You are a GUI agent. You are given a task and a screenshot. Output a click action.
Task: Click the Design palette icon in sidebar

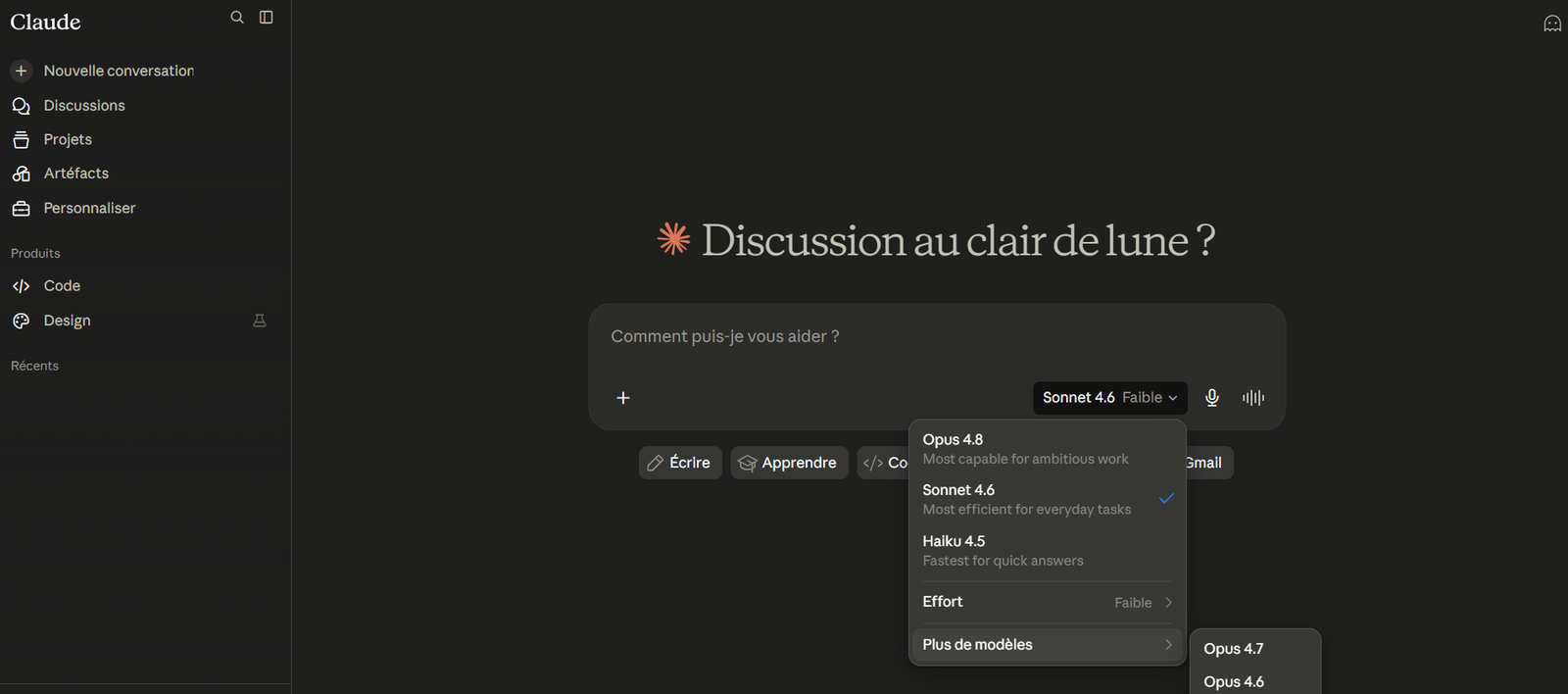click(21, 321)
